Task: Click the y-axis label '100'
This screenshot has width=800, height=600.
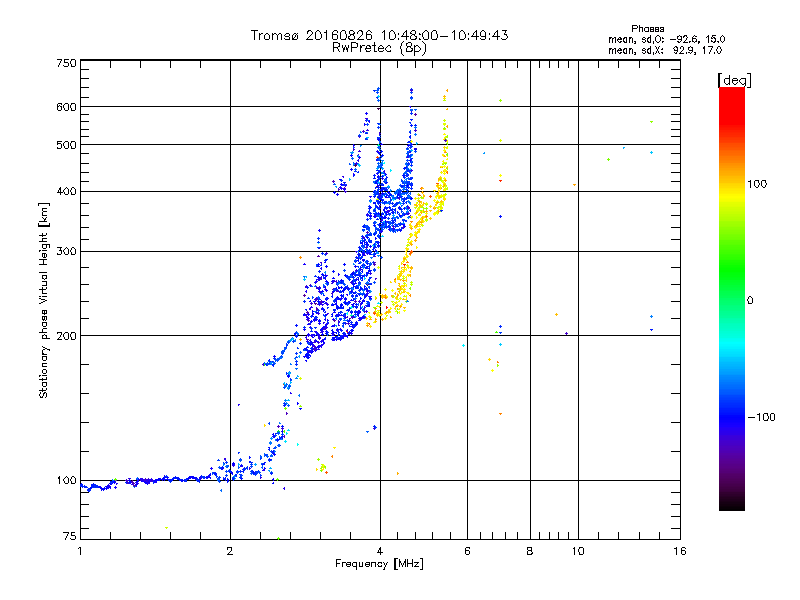Action: tap(66, 481)
